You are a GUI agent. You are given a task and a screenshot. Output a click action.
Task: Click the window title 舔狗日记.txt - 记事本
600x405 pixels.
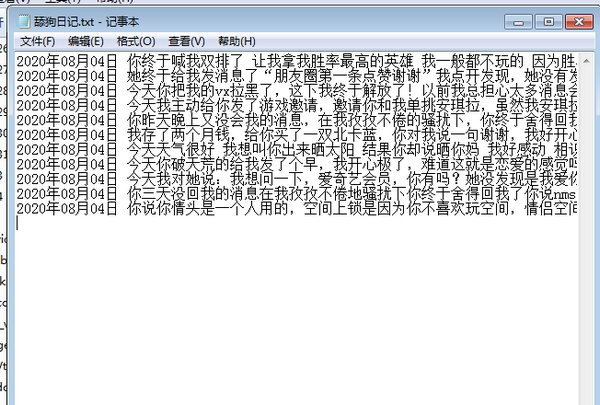tap(86, 22)
